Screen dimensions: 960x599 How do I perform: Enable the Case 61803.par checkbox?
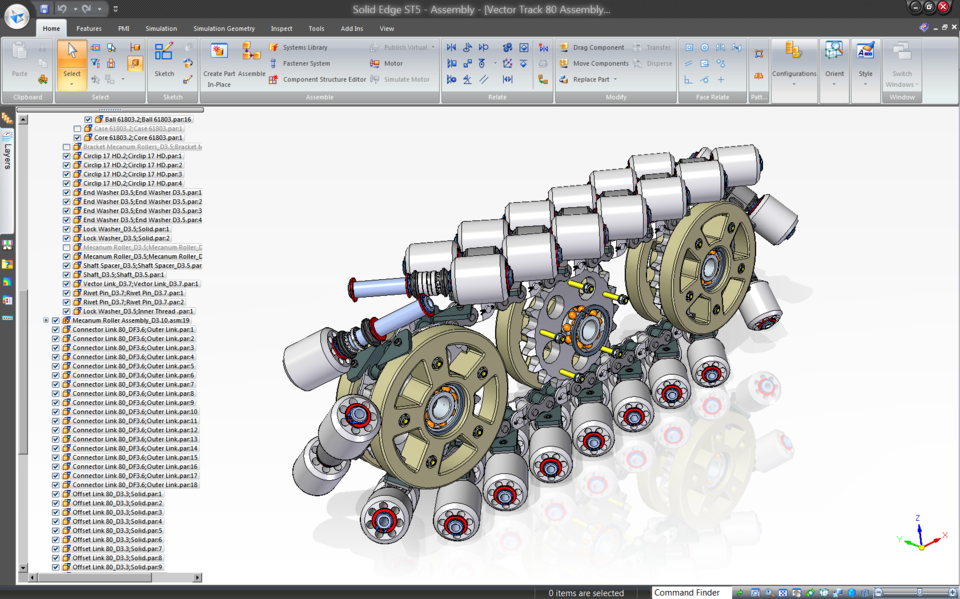76,128
